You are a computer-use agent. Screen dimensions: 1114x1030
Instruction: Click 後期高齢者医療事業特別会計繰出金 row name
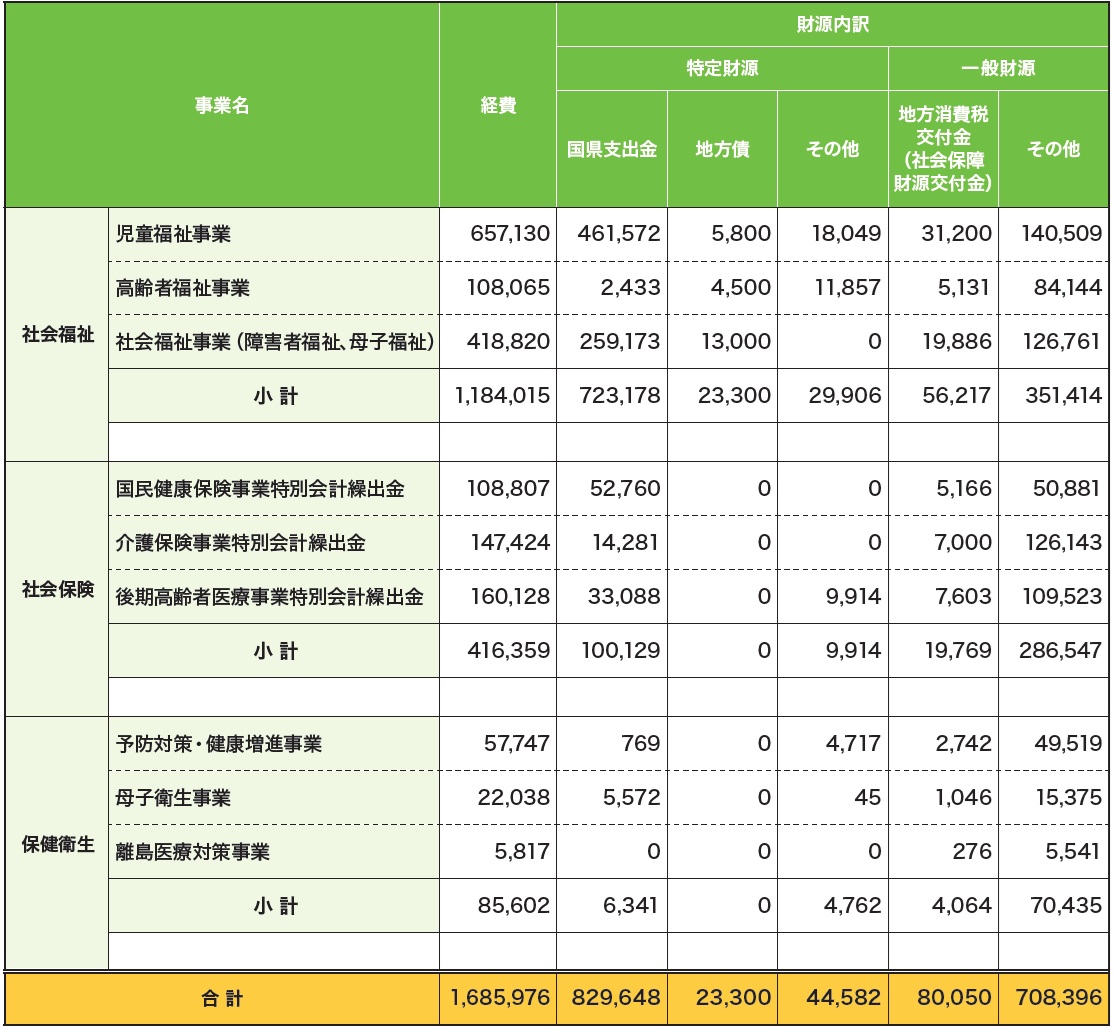coord(270,597)
